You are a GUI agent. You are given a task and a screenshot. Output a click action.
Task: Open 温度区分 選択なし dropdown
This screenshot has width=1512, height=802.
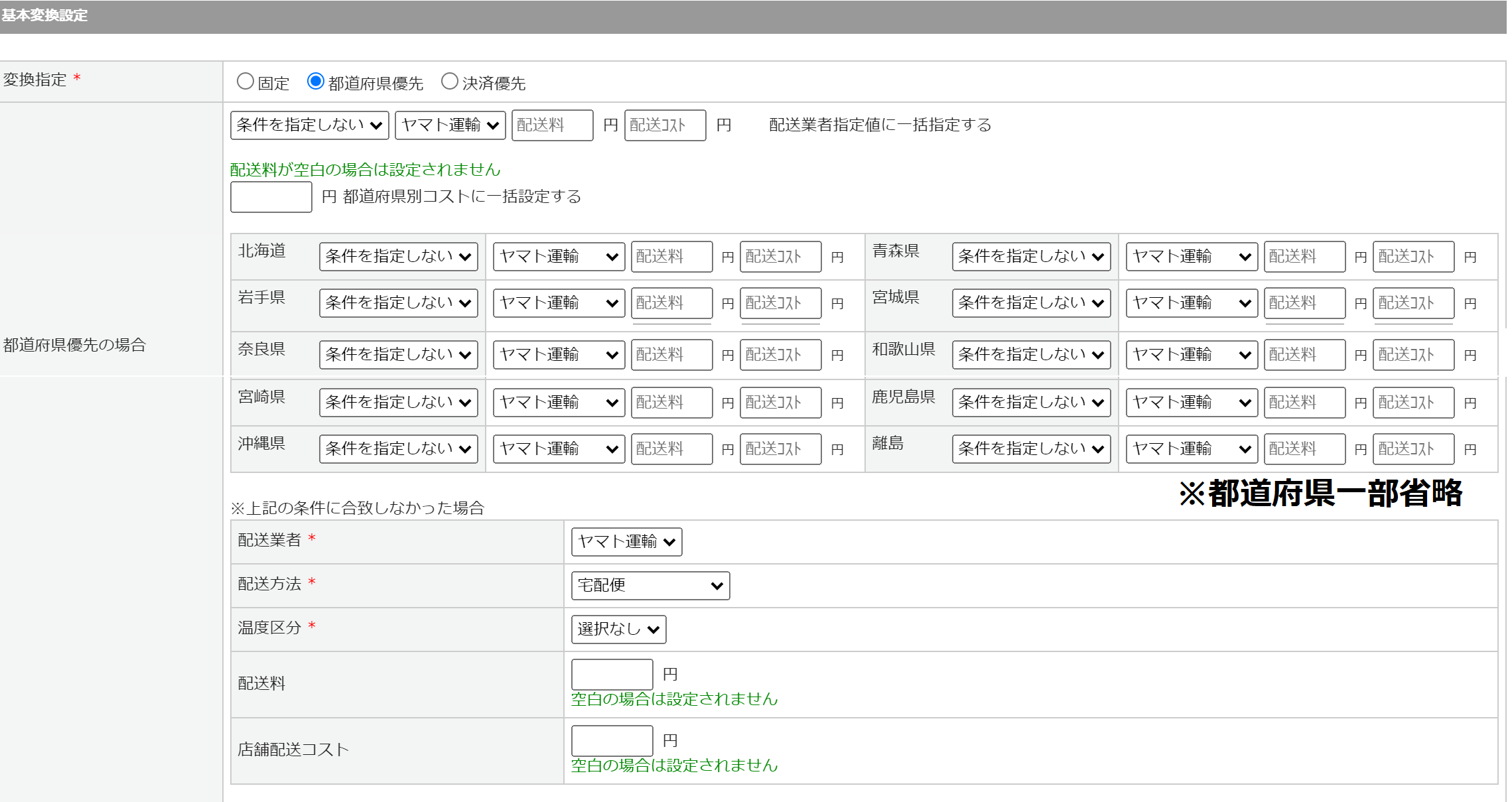click(x=618, y=630)
